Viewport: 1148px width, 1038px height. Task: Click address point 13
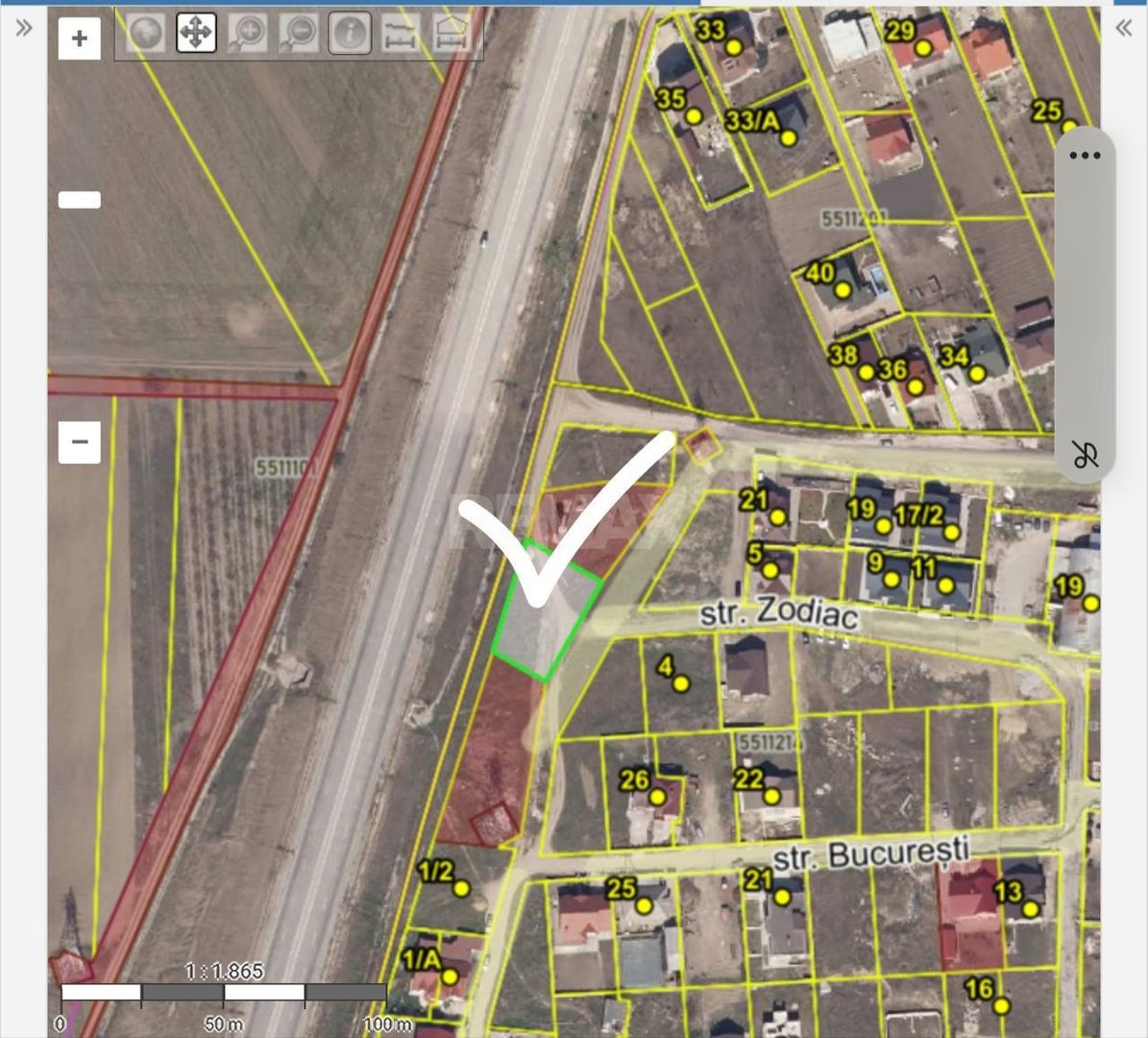coord(1030,909)
